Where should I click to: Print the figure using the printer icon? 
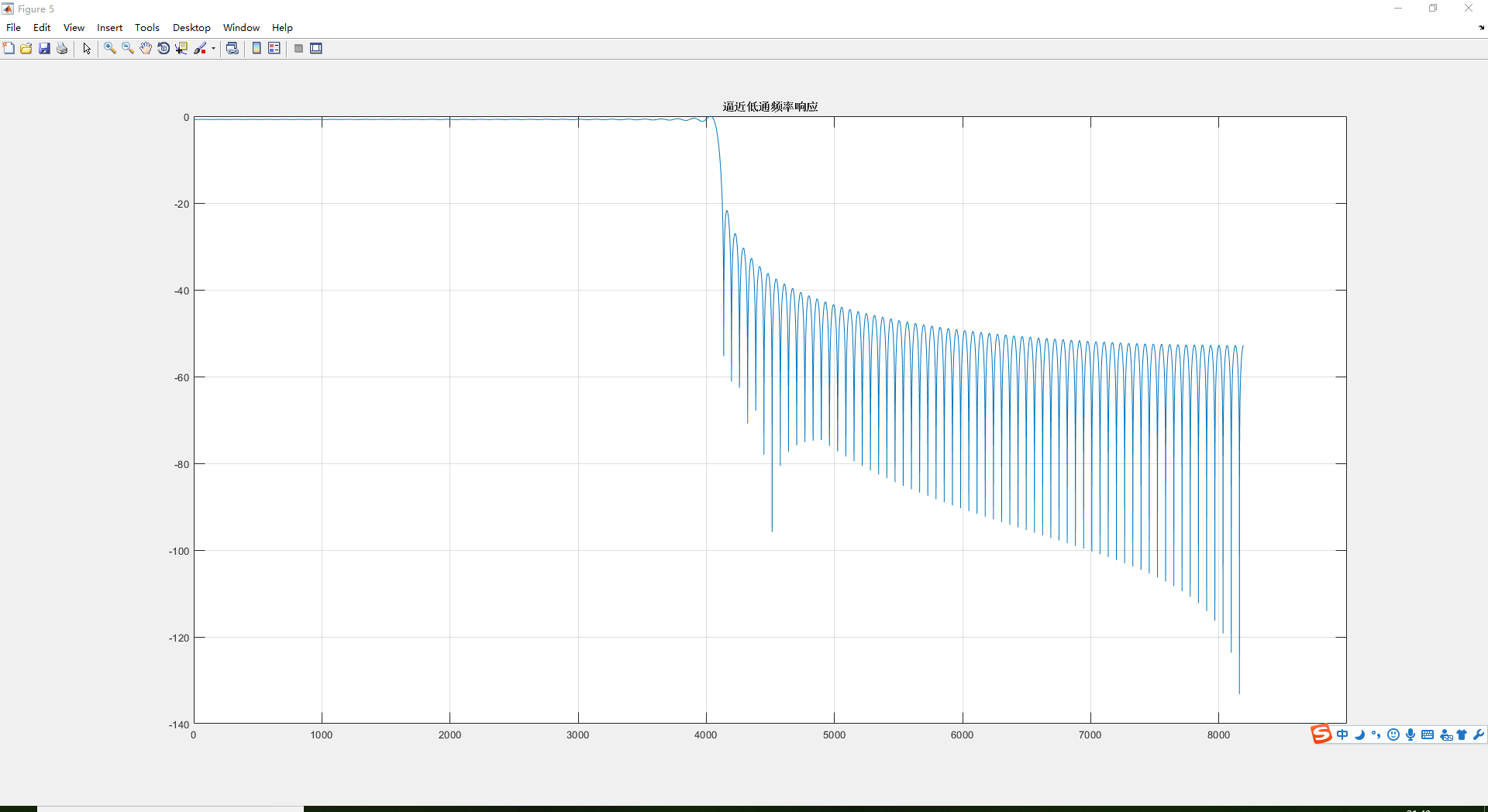click(x=62, y=49)
